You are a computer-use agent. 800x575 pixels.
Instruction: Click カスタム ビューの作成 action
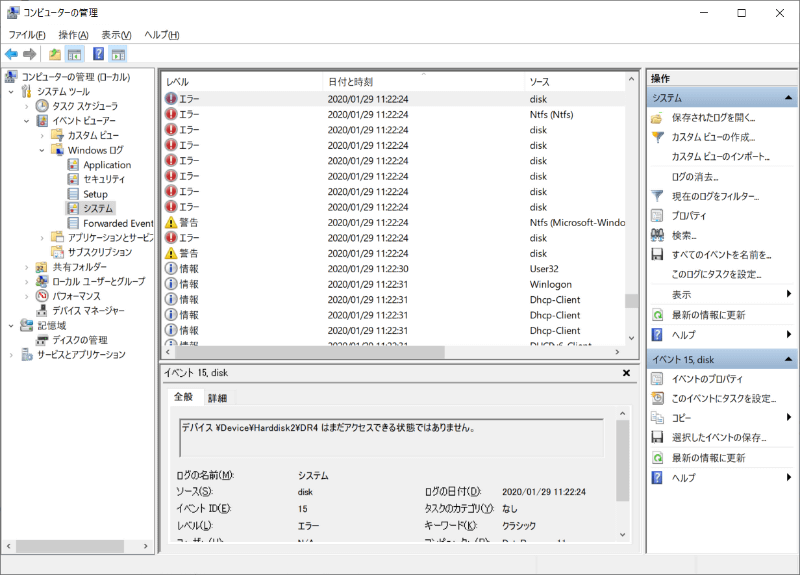(713, 137)
